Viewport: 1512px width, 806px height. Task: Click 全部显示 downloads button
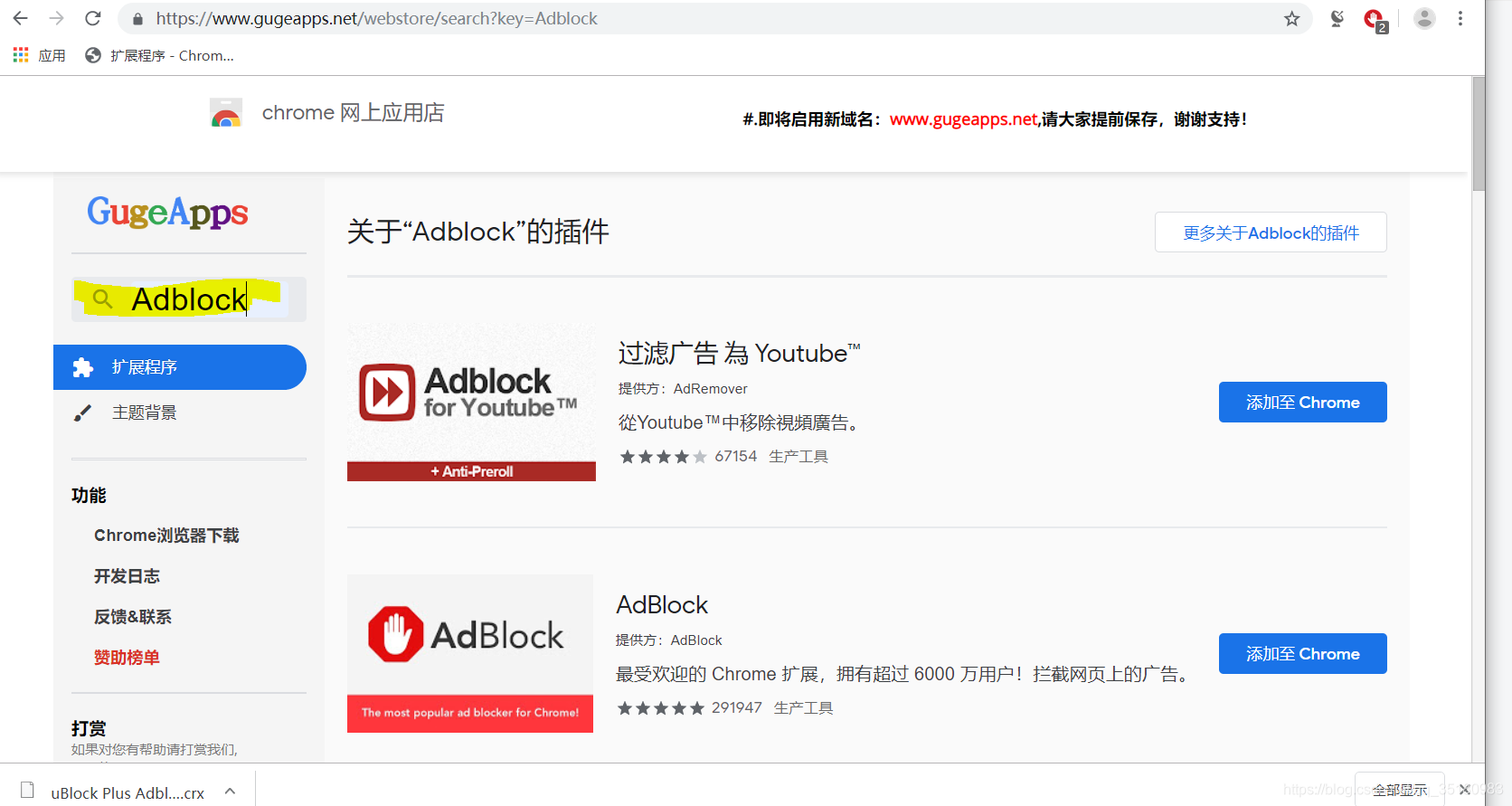tap(1399, 790)
